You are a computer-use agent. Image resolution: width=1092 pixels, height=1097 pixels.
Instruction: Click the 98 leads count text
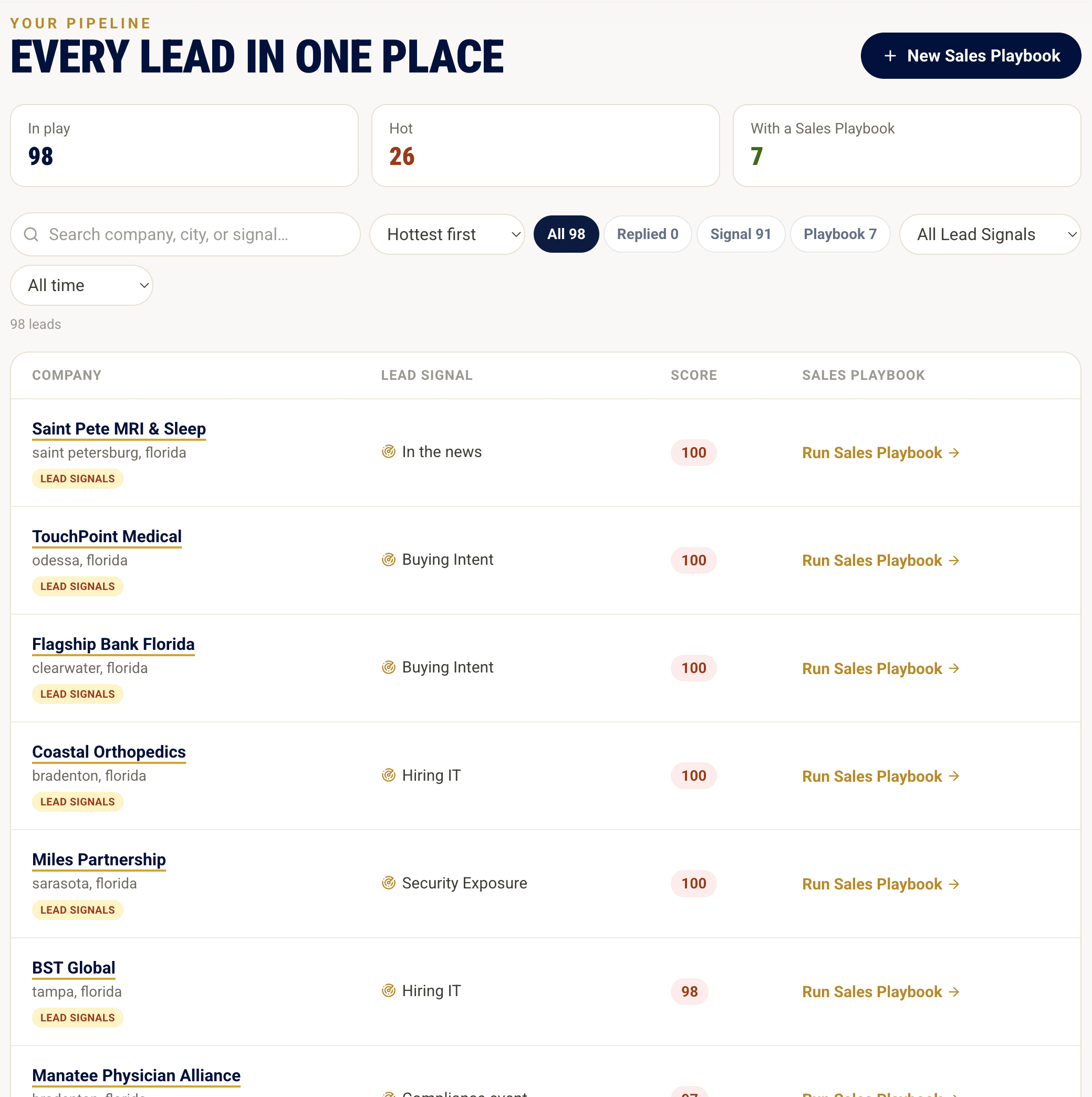point(36,324)
